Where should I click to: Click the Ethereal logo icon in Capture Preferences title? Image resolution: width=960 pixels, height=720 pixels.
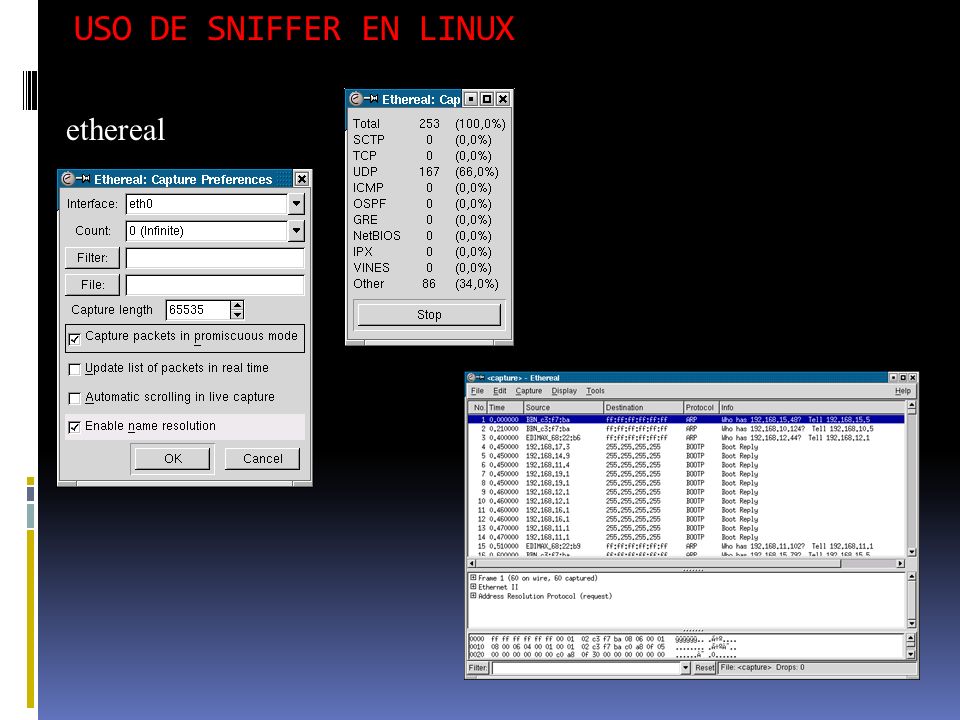coord(68,179)
